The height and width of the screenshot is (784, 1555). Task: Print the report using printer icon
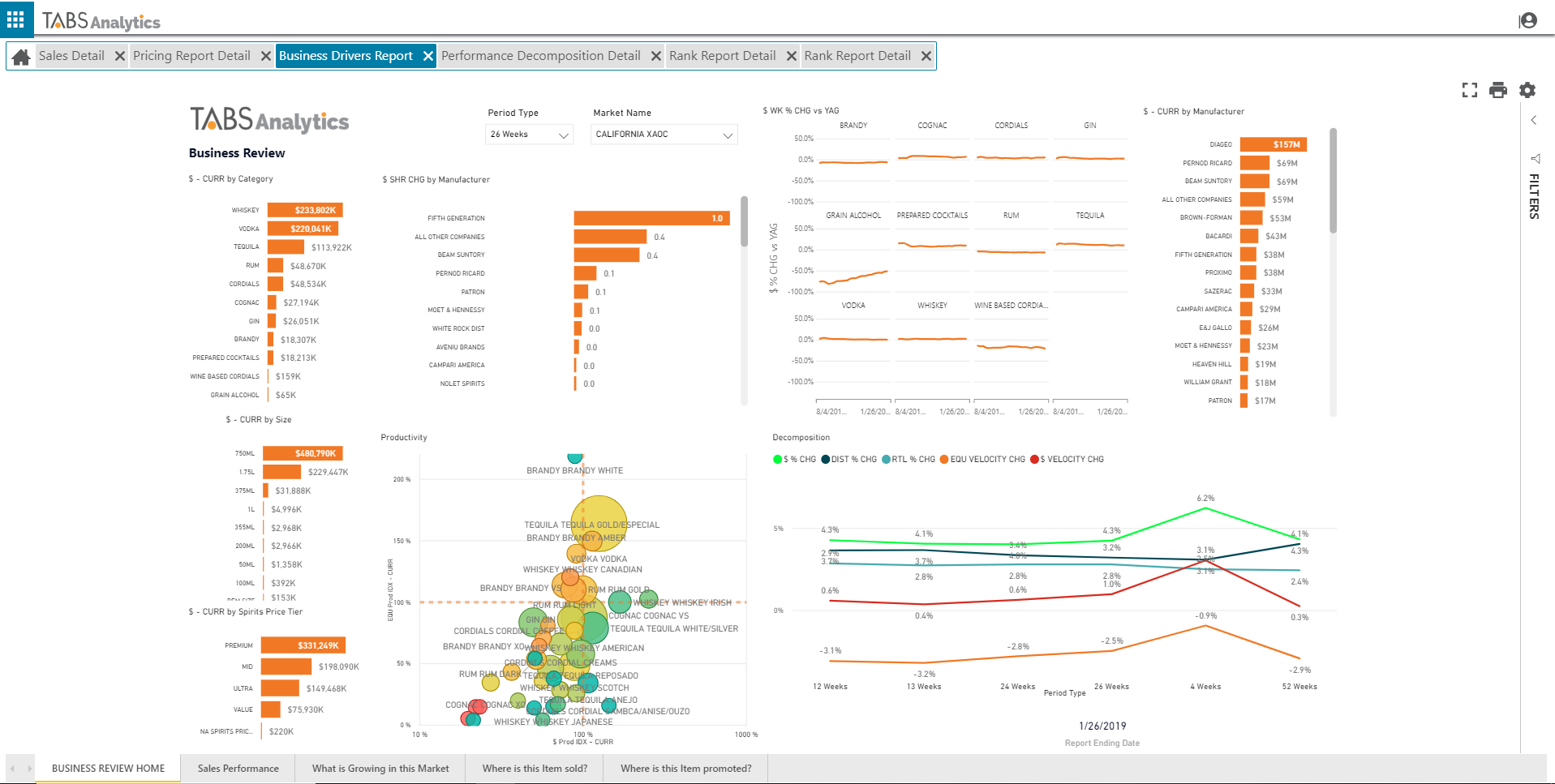1498,90
